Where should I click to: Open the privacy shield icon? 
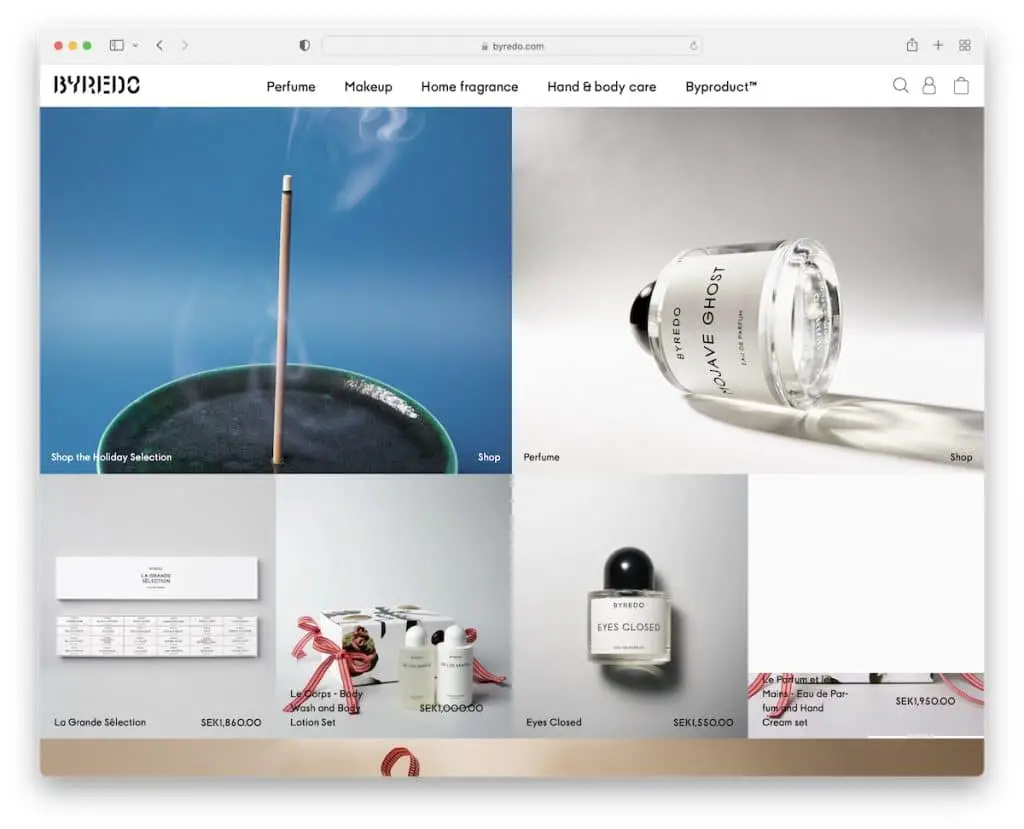coord(304,46)
